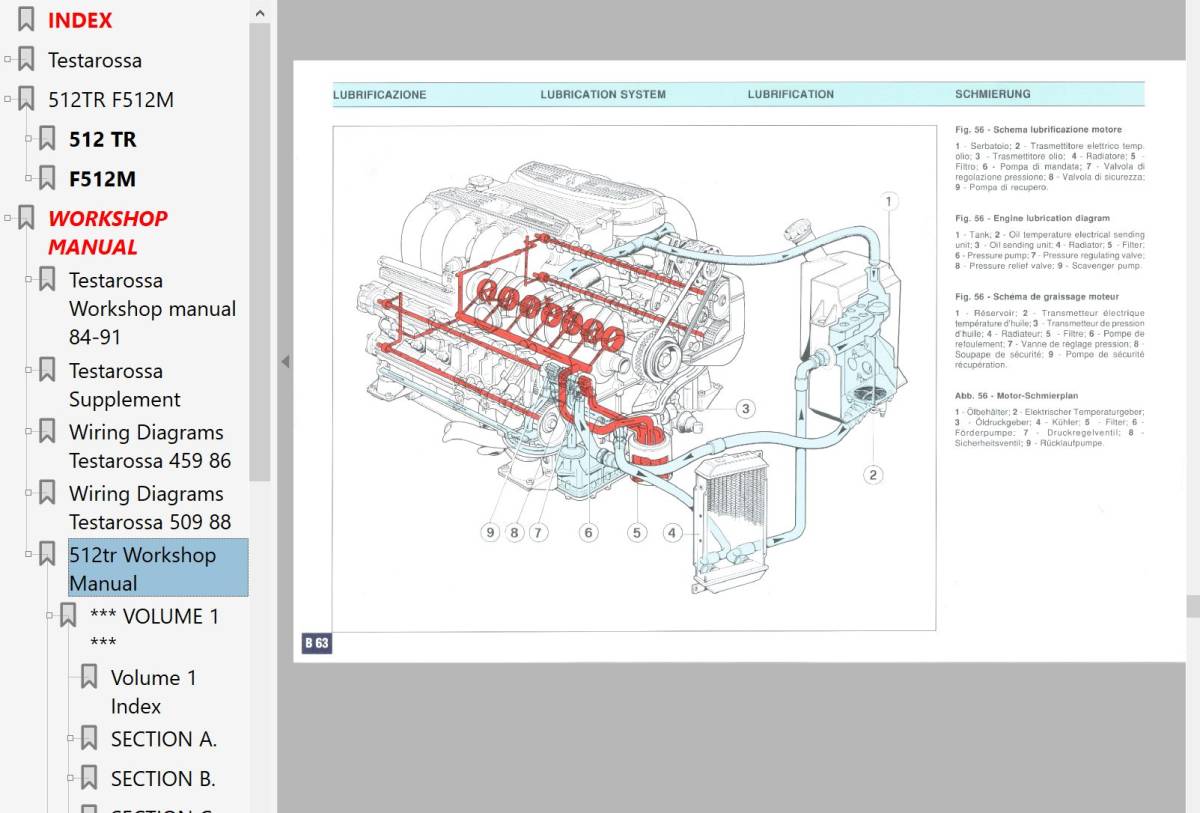The width and height of the screenshot is (1200, 813).
Task: Select bookmark icon for Wiring Diagrams Testarossa 459 86
Action: tap(47, 432)
